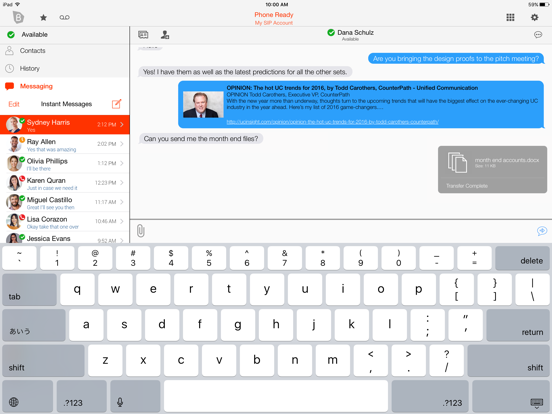Viewport: 552px width, 414px height.
Task: Open the History section
Action: point(64,68)
